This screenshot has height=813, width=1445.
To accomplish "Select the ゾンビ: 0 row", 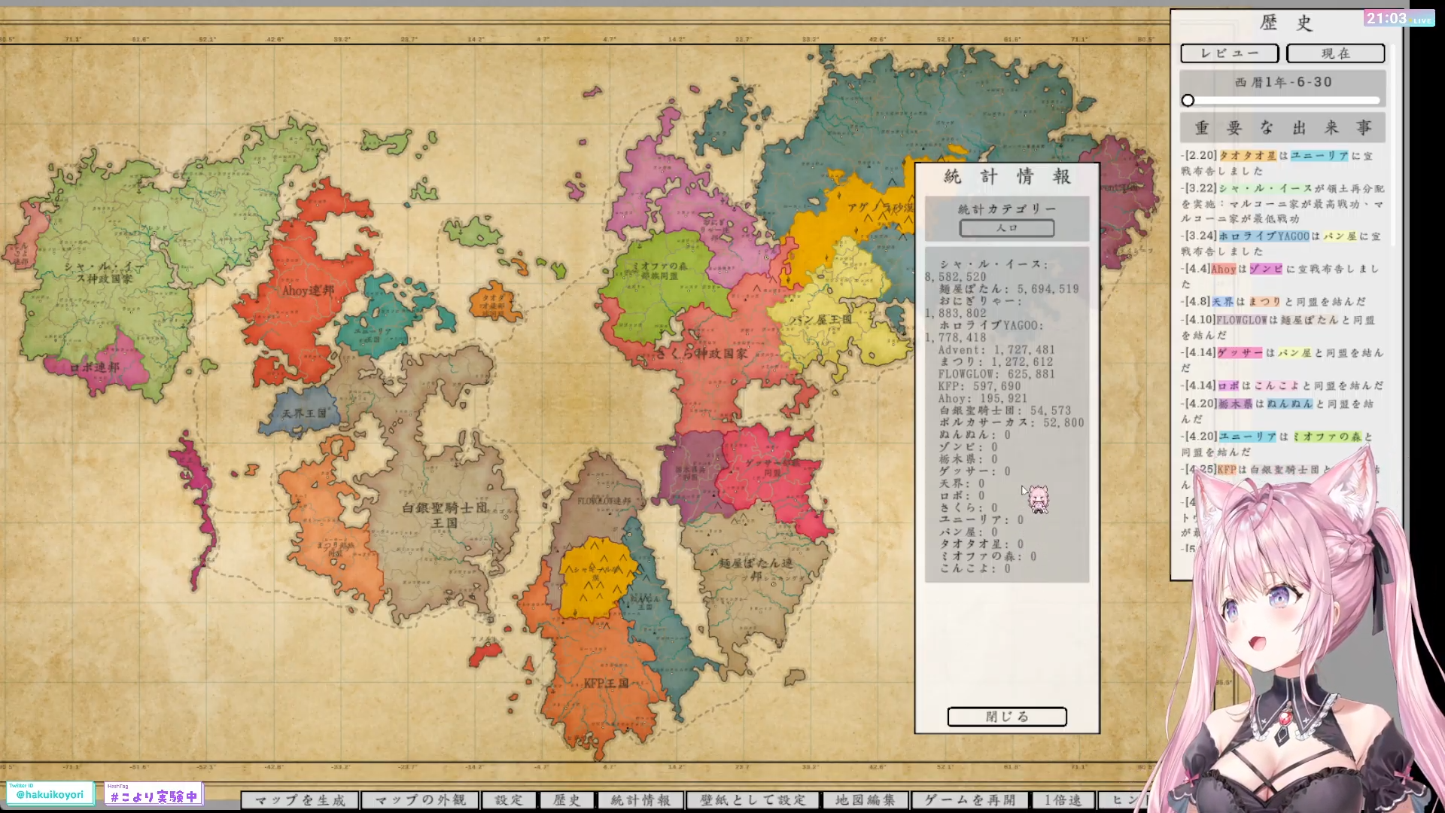I will 968,447.
